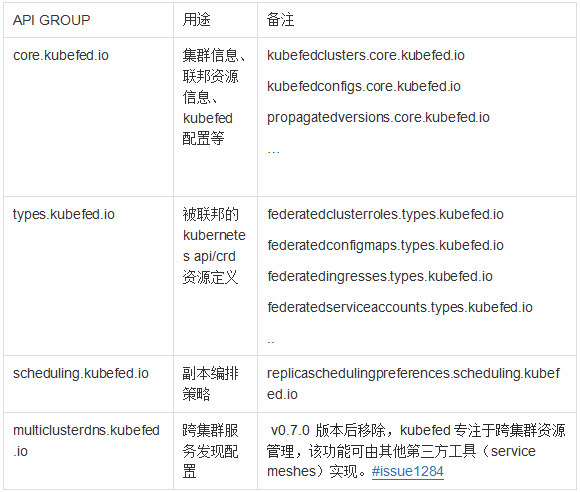The width and height of the screenshot is (580, 492).
Task: Click the 备注 column header
Action: click(x=280, y=20)
